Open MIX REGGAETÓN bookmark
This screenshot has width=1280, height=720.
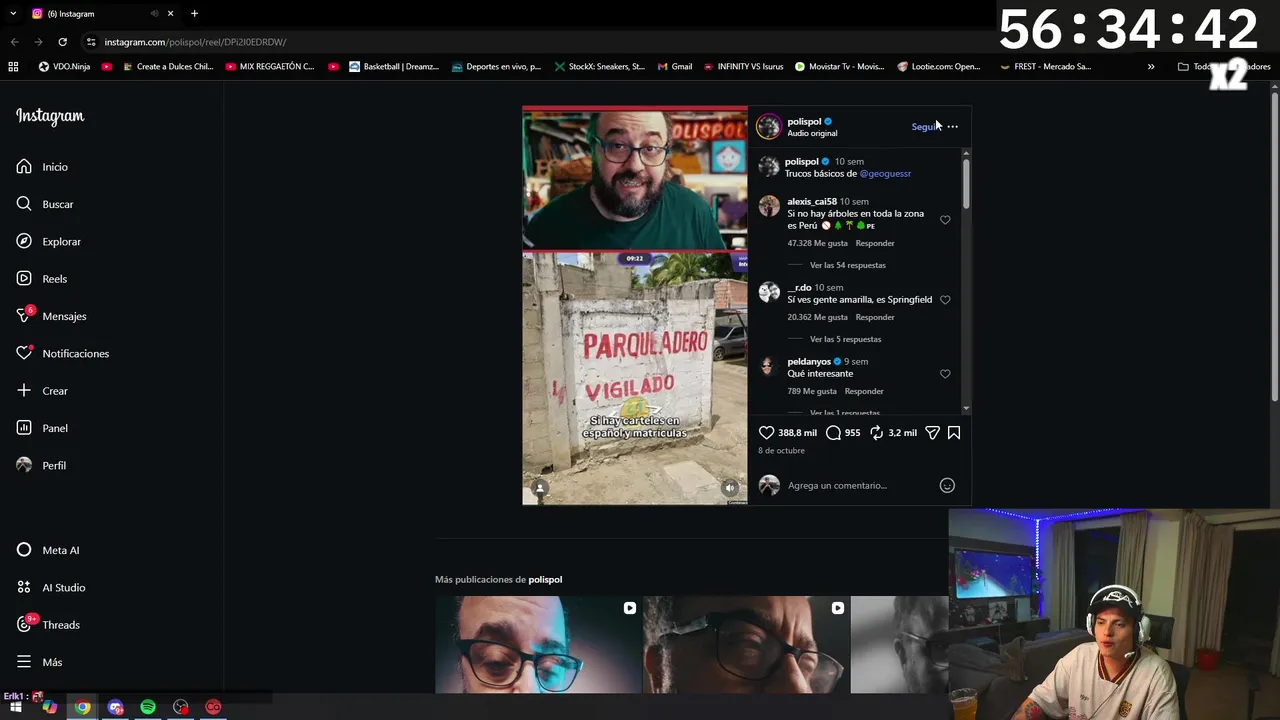[270, 67]
